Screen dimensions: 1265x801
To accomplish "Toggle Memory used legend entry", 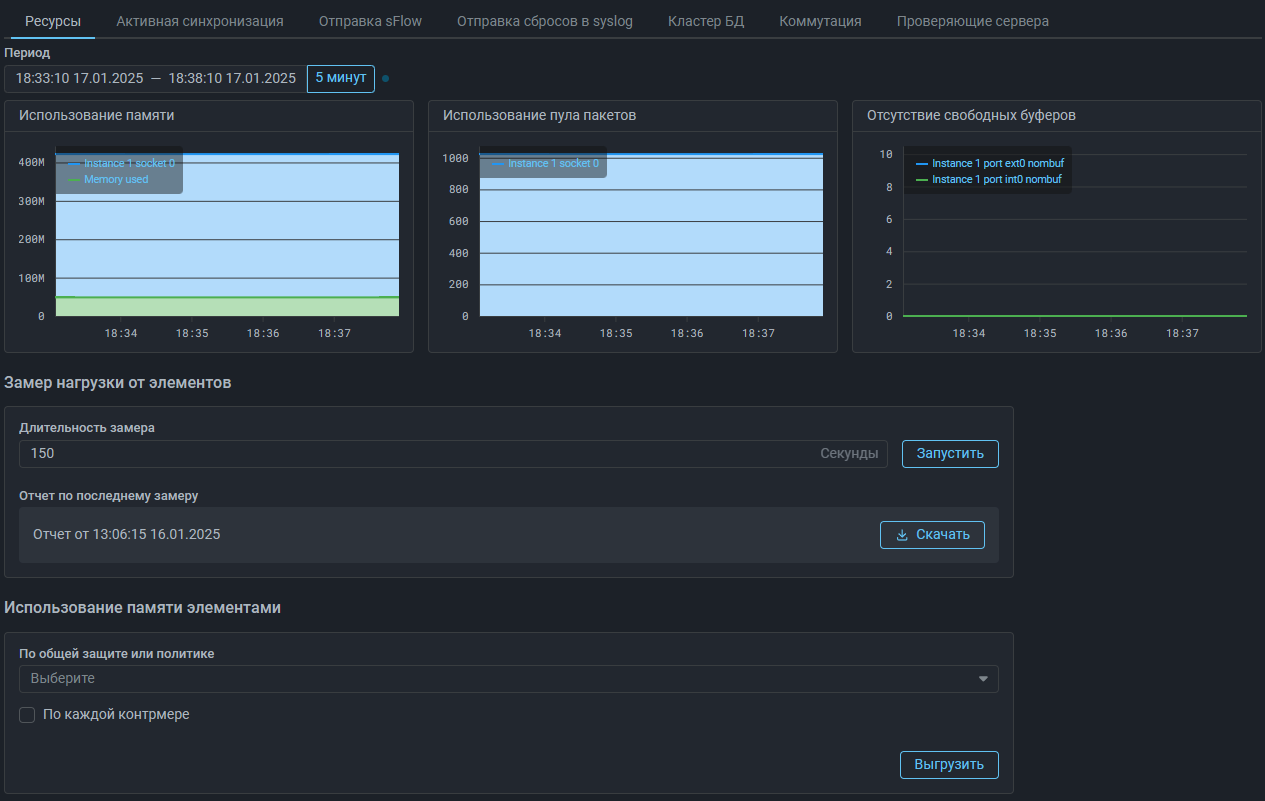I will [x=116, y=180].
